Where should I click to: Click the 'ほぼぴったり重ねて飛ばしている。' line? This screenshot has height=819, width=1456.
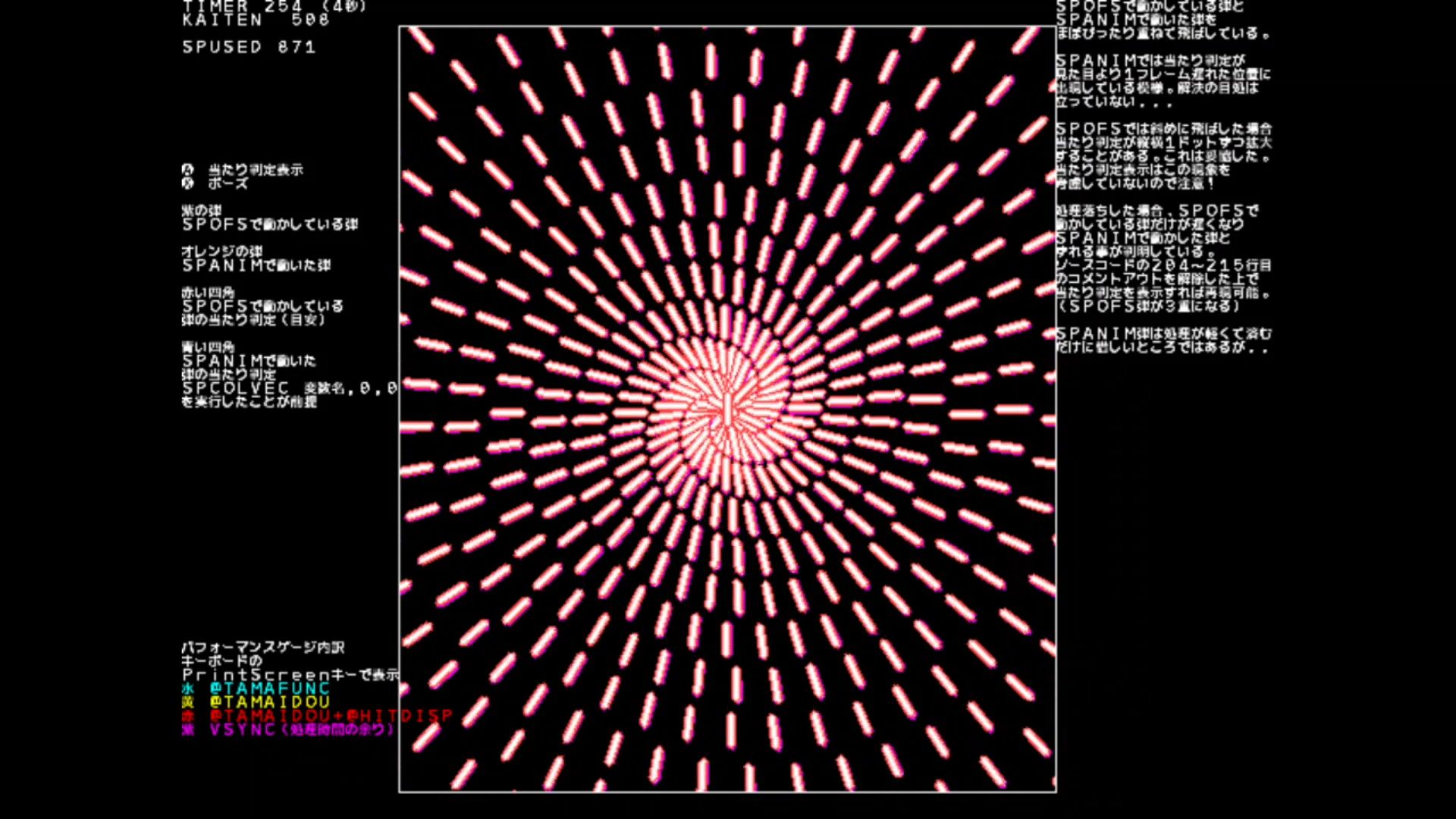tap(1165, 33)
